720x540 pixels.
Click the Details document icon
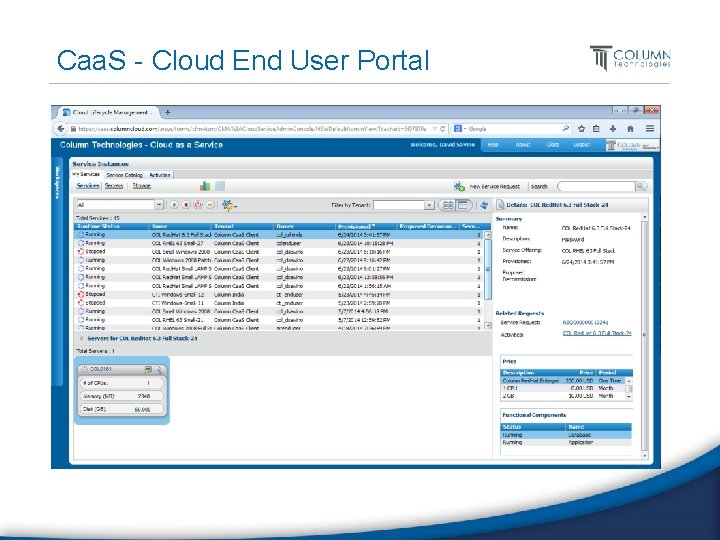point(500,205)
